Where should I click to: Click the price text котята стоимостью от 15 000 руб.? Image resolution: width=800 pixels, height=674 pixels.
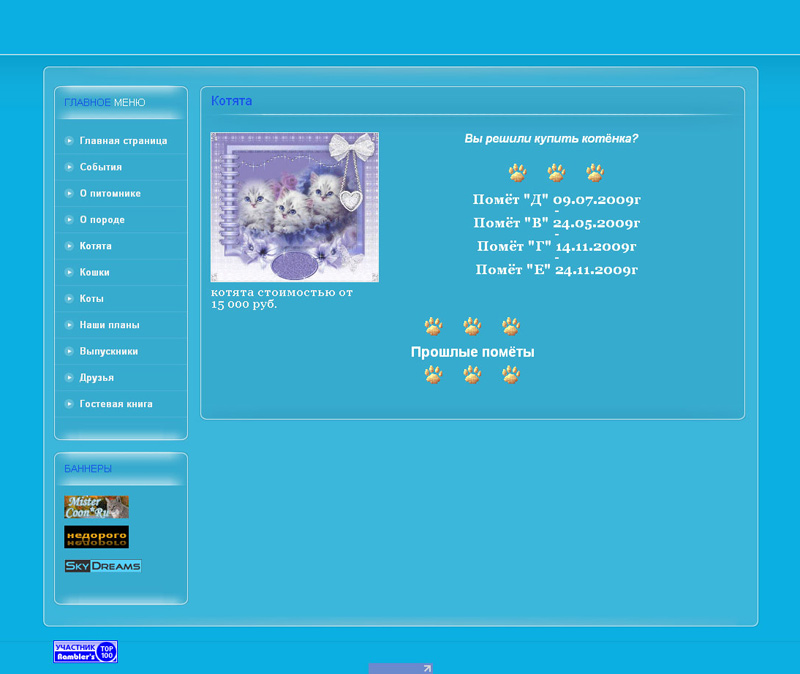coord(282,298)
